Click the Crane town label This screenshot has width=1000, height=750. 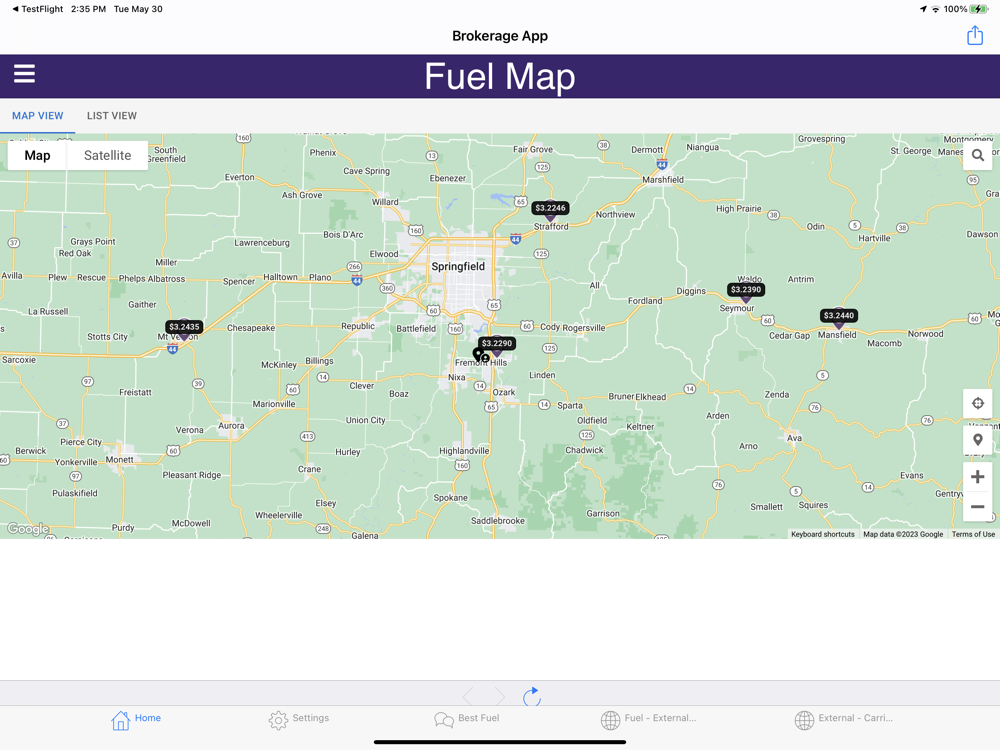tap(309, 469)
